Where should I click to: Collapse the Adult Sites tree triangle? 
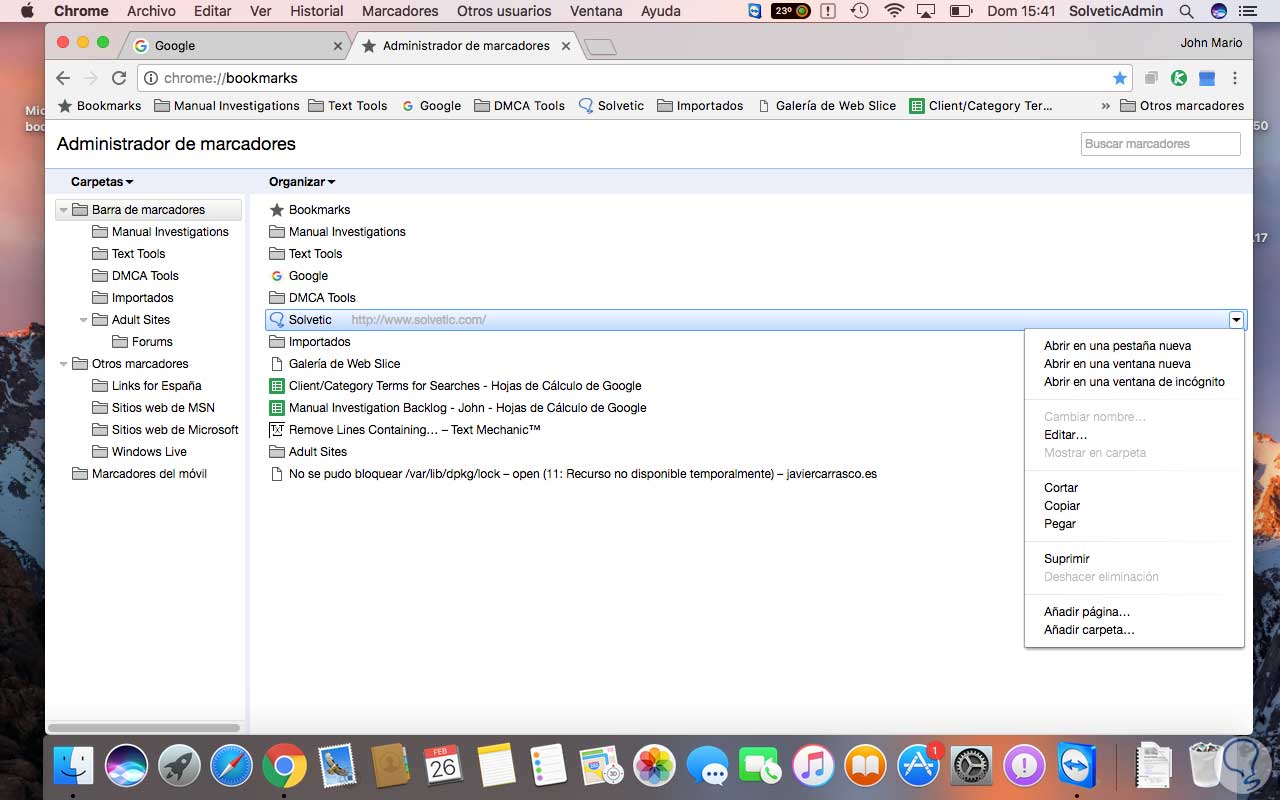(x=84, y=320)
